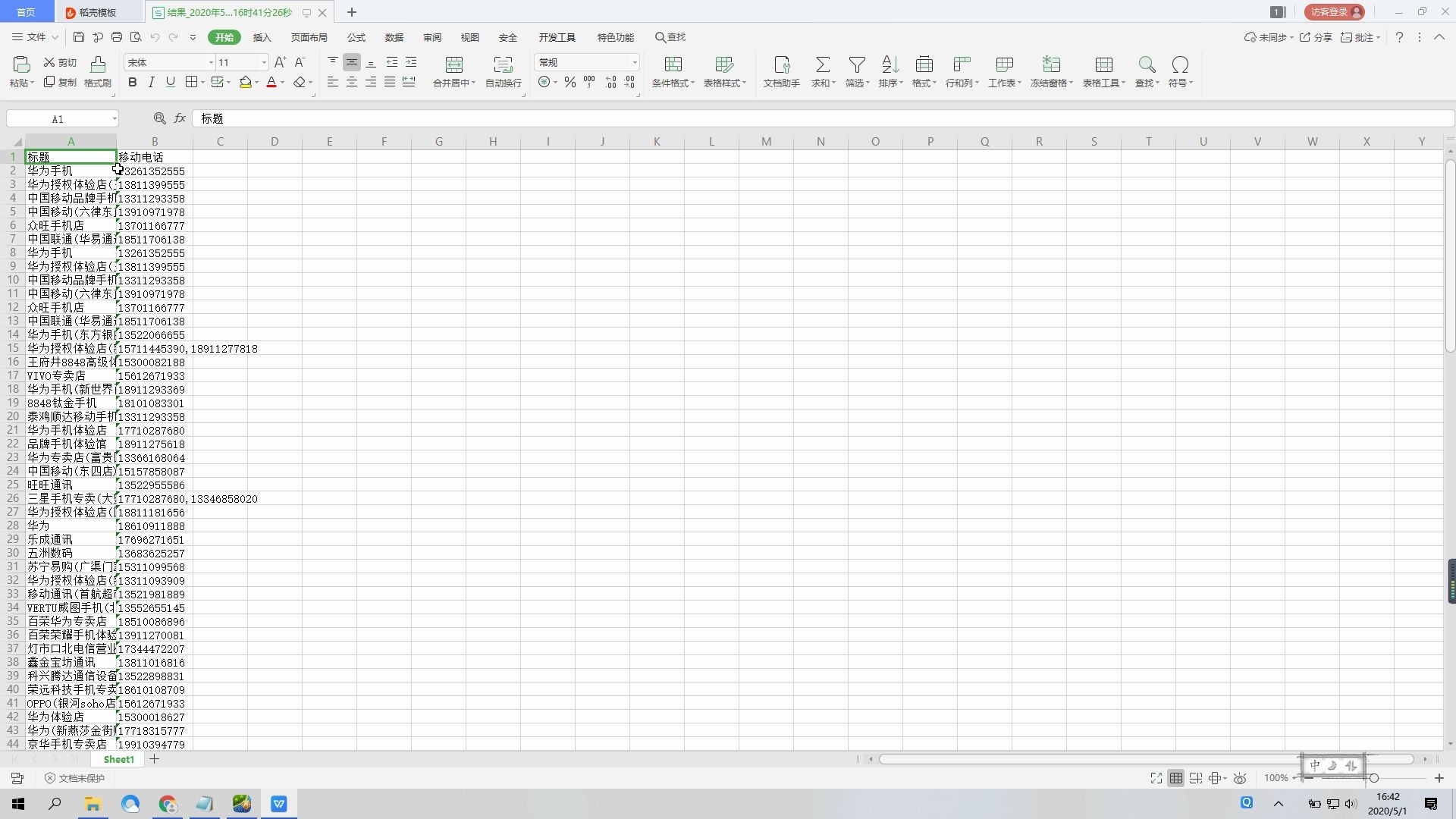This screenshot has width=1456, height=819.
Task: Select the Sheet1 tab
Action: coord(119,759)
